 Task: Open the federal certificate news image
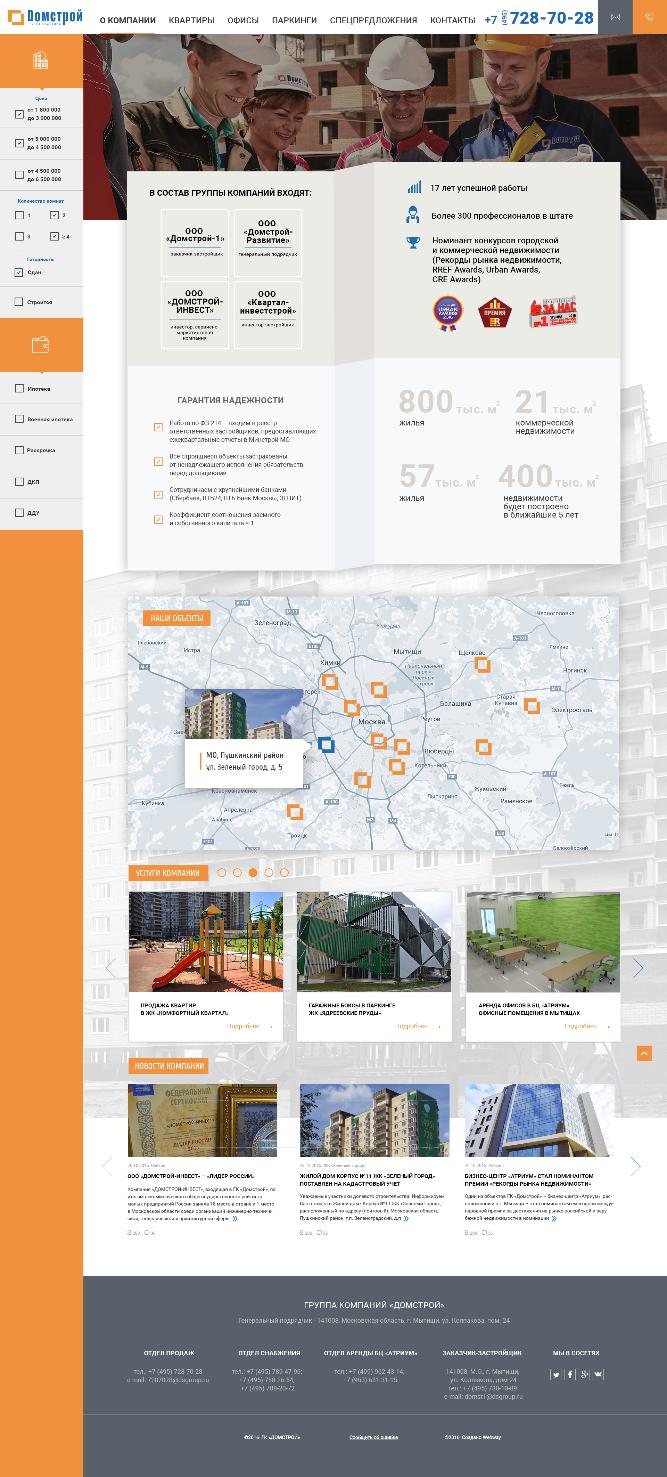pyautogui.click(x=203, y=1120)
